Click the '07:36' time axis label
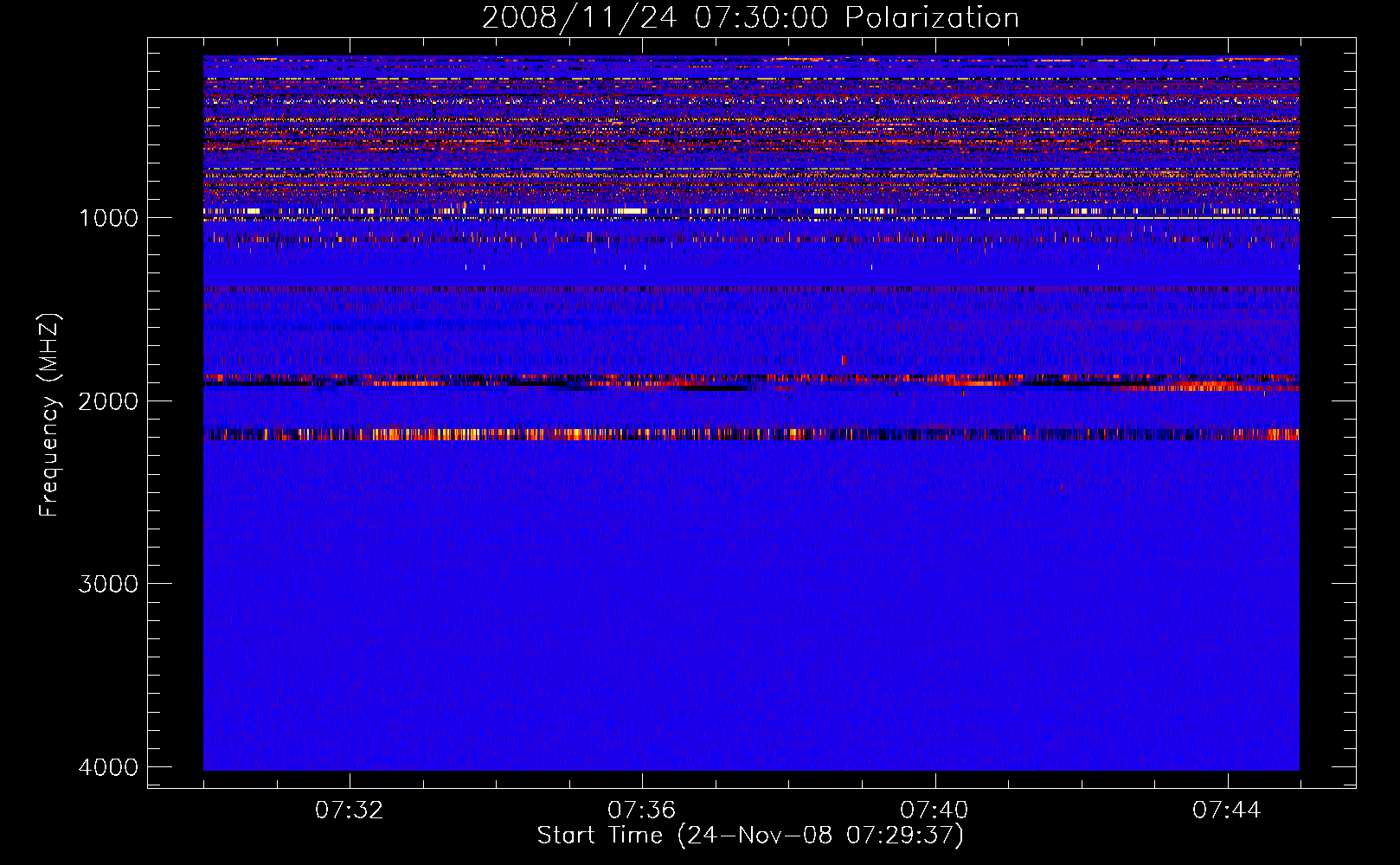Screen dimensions: 1400x865 [642, 811]
